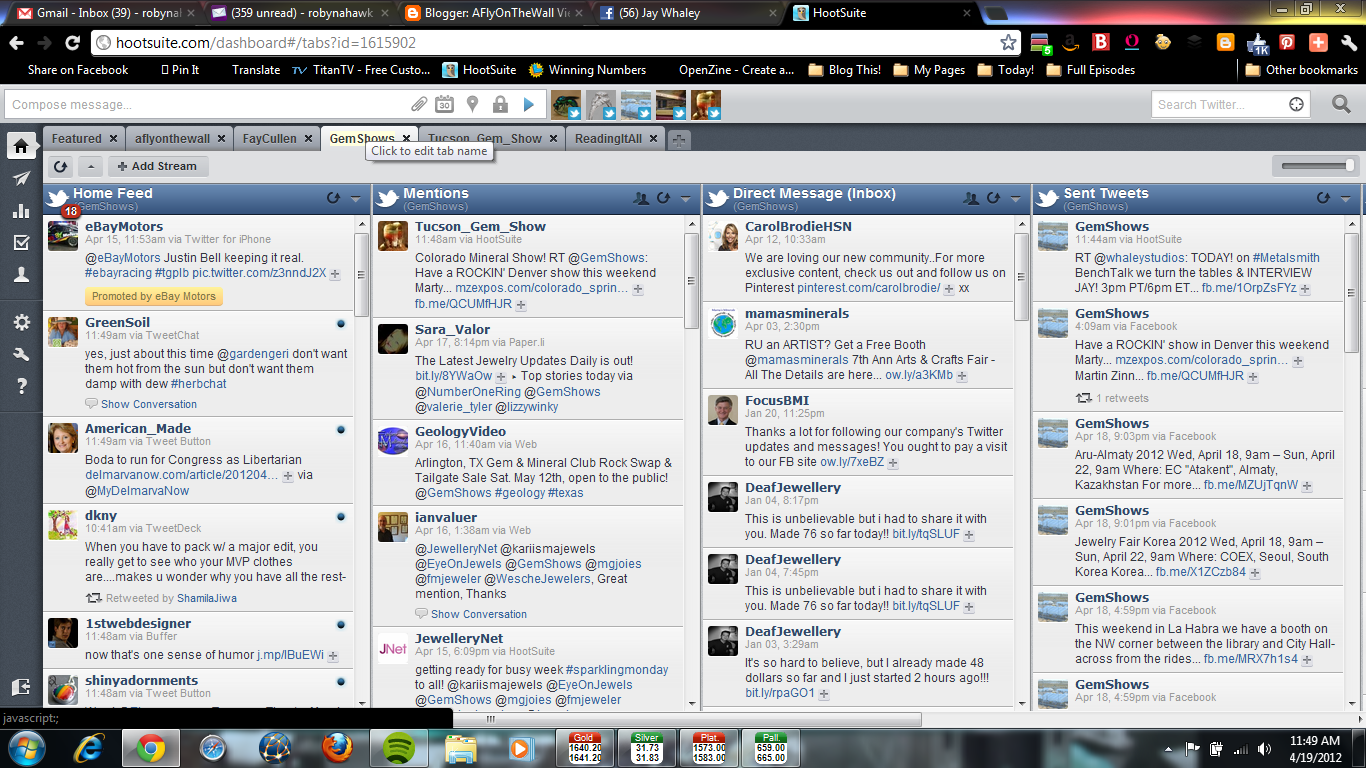Click the add new tab plus icon
The width and height of the screenshot is (1366, 768).
click(679, 140)
